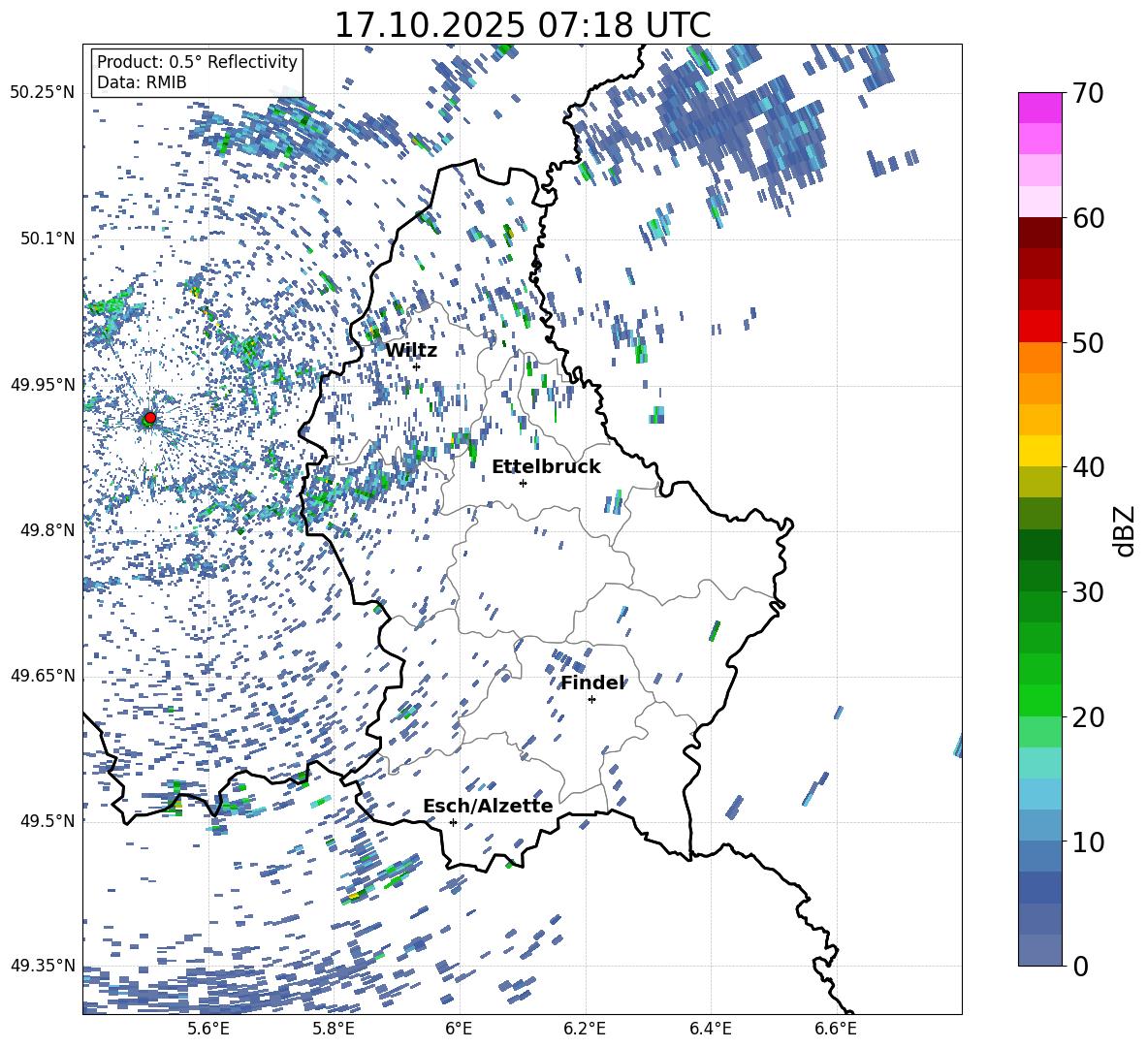Screen dimensions: 1148x1048
Task: Click the Product 0.5° Reflectivity info box
Action: coord(197,73)
